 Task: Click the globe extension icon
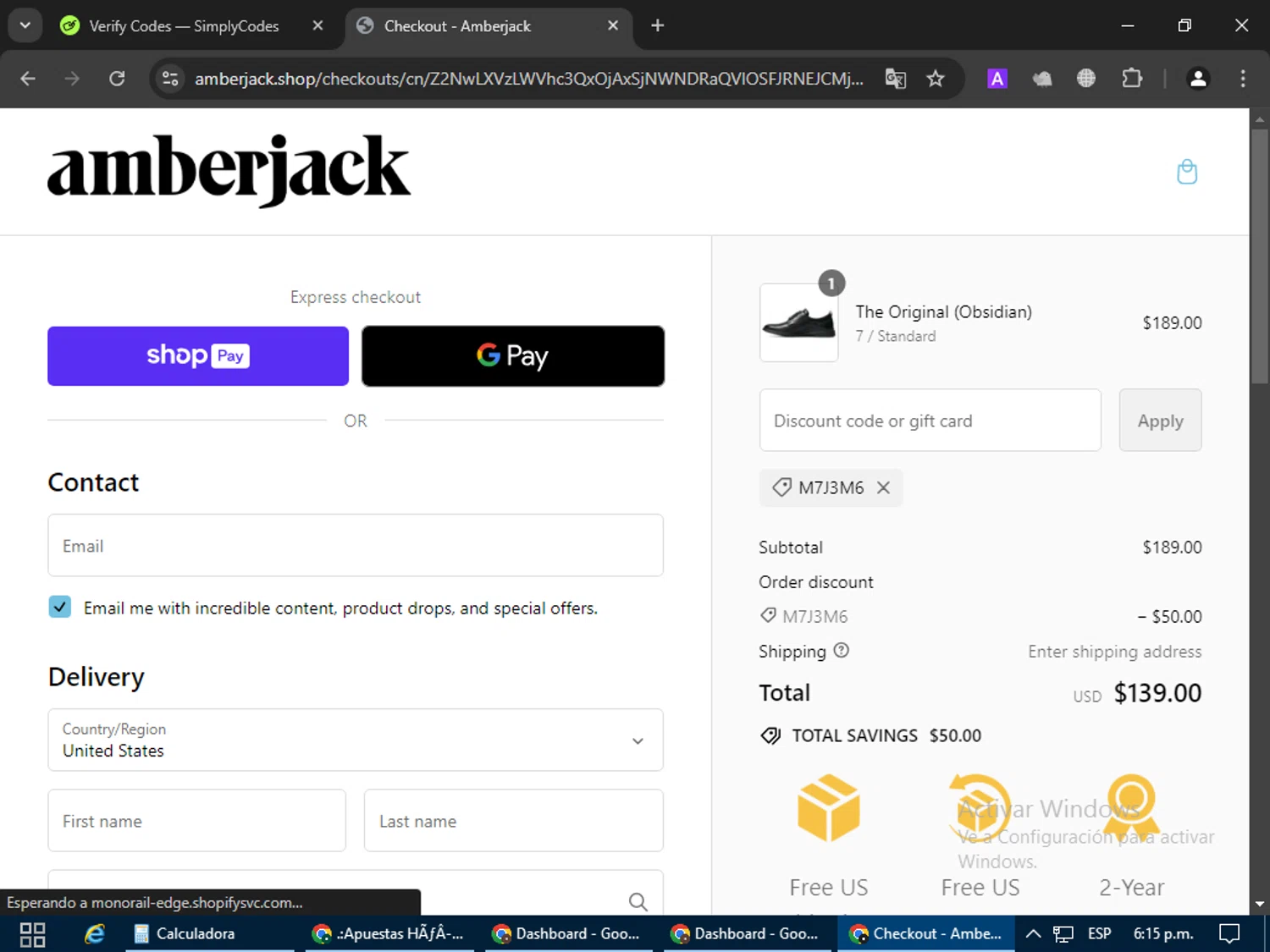tap(1086, 79)
